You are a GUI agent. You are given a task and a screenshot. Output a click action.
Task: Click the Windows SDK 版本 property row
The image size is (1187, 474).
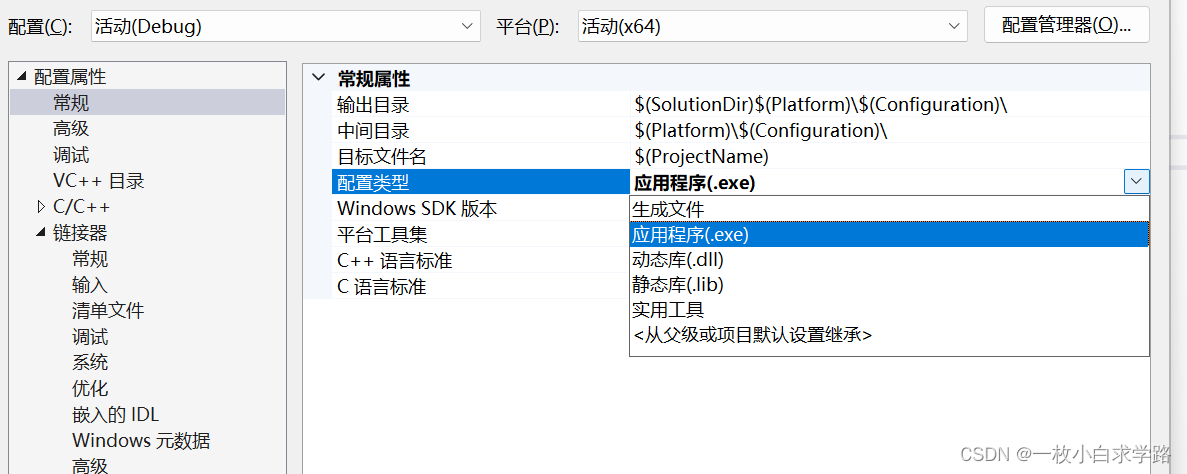[x=481, y=208]
